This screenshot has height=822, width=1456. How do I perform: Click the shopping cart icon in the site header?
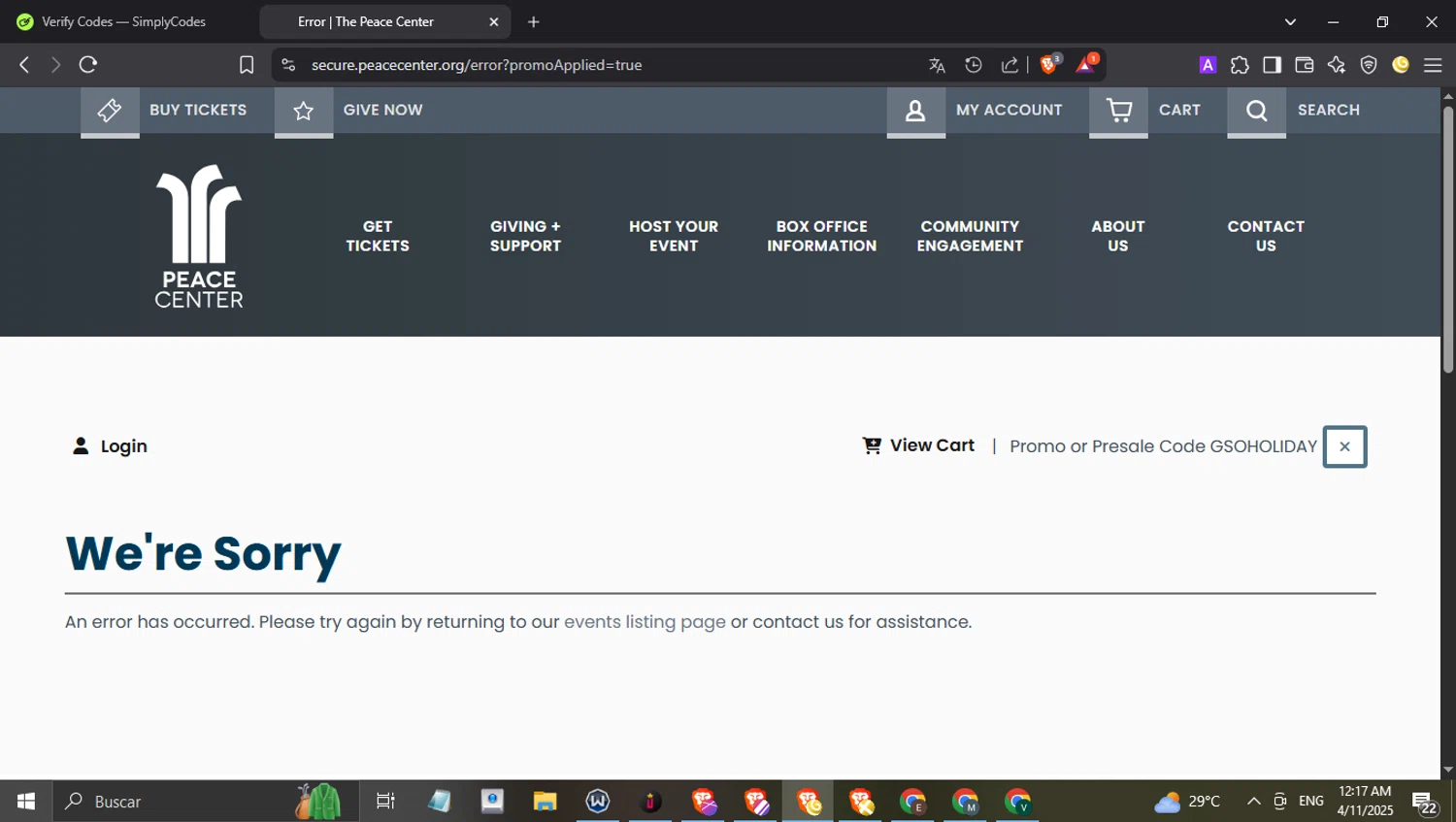click(x=1118, y=110)
